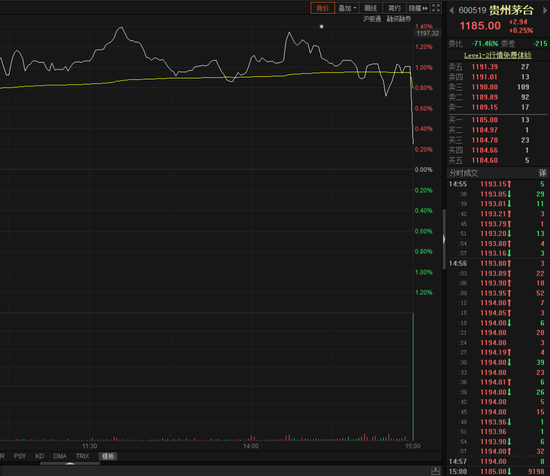Image resolution: width=550 pixels, height=476 pixels.
Task: Click the 模板 template button
Action: [108, 456]
